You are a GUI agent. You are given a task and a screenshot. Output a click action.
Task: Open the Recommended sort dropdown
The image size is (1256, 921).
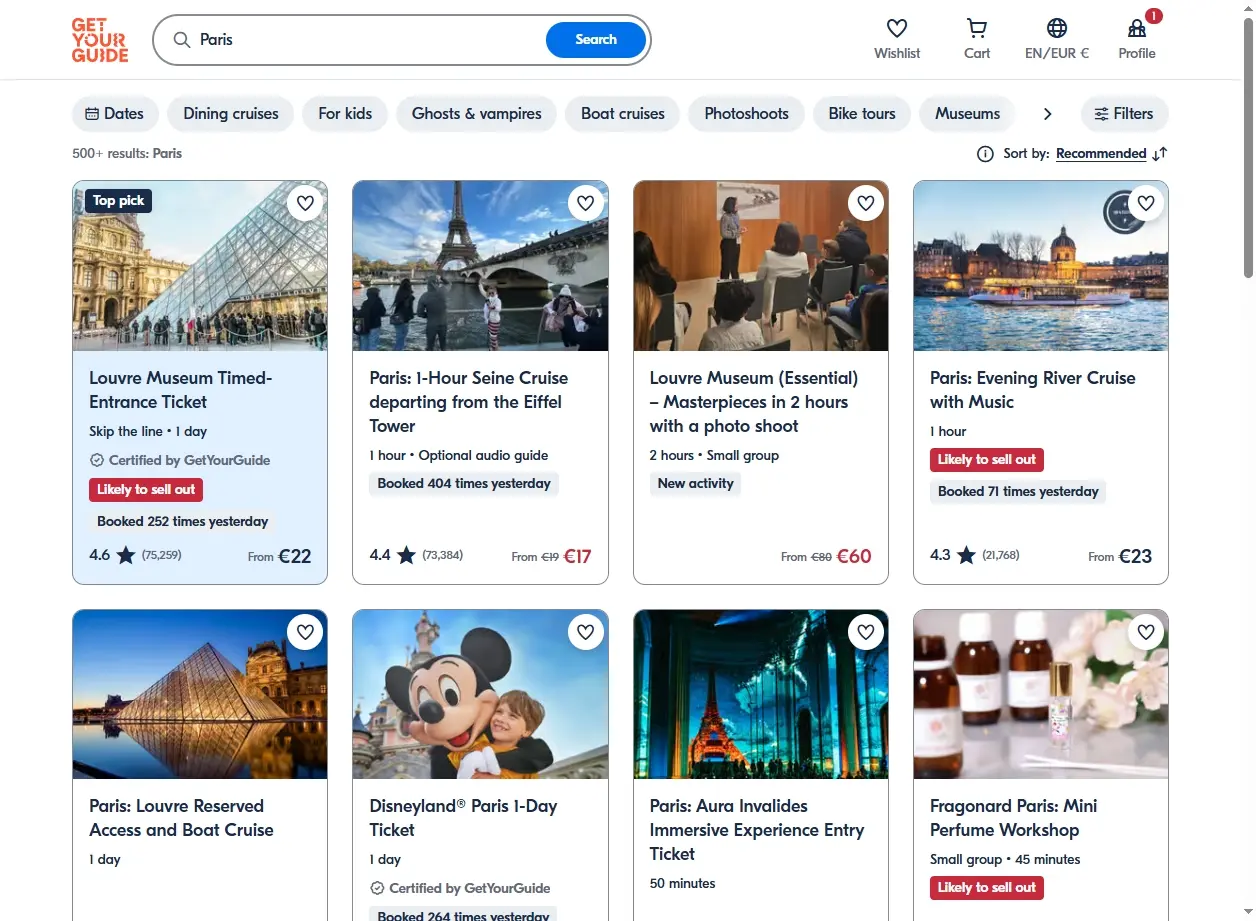(x=1101, y=154)
